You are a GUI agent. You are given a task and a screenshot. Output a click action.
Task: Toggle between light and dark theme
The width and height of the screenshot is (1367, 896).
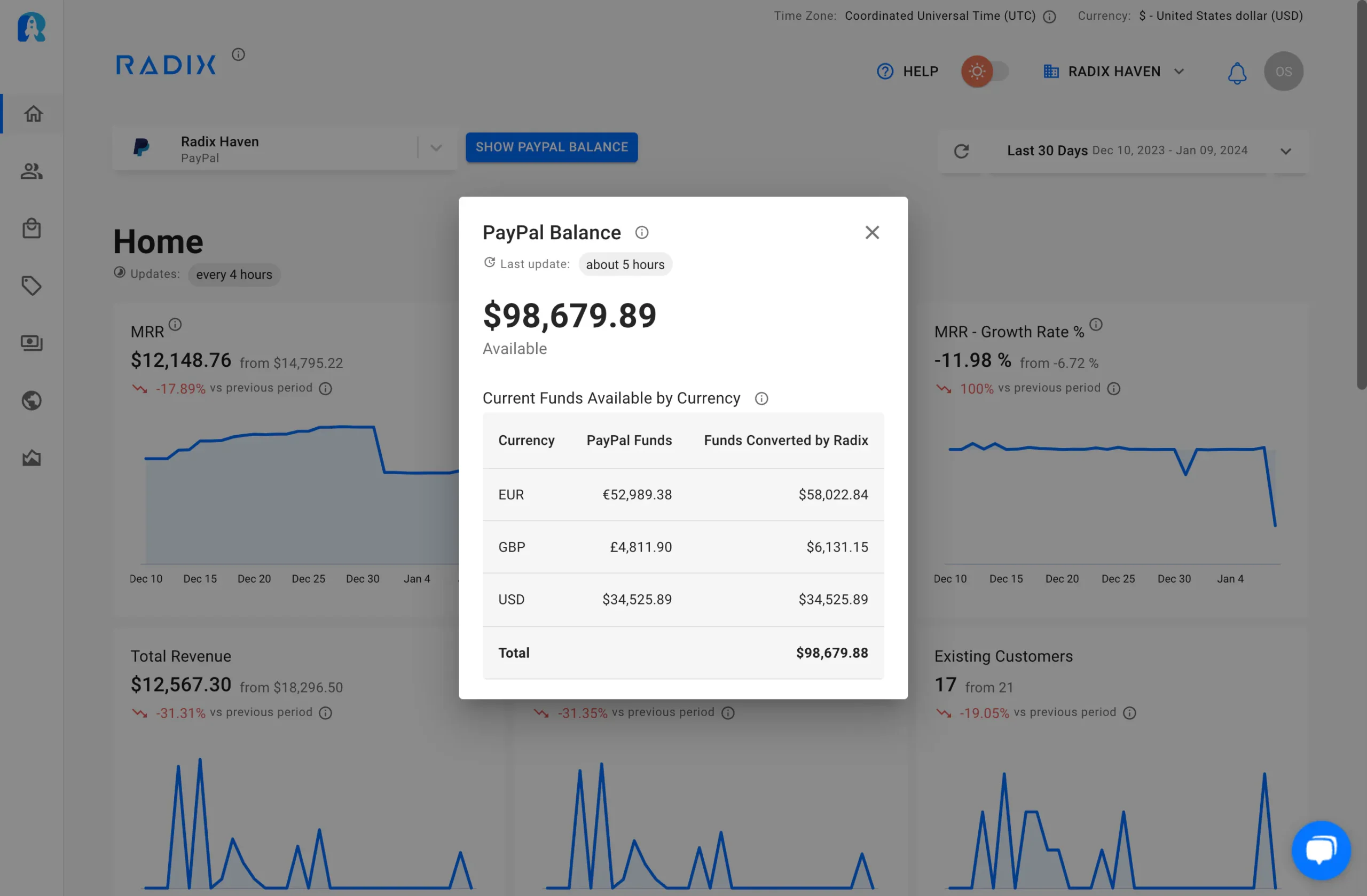pyautogui.click(x=986, y=71)
